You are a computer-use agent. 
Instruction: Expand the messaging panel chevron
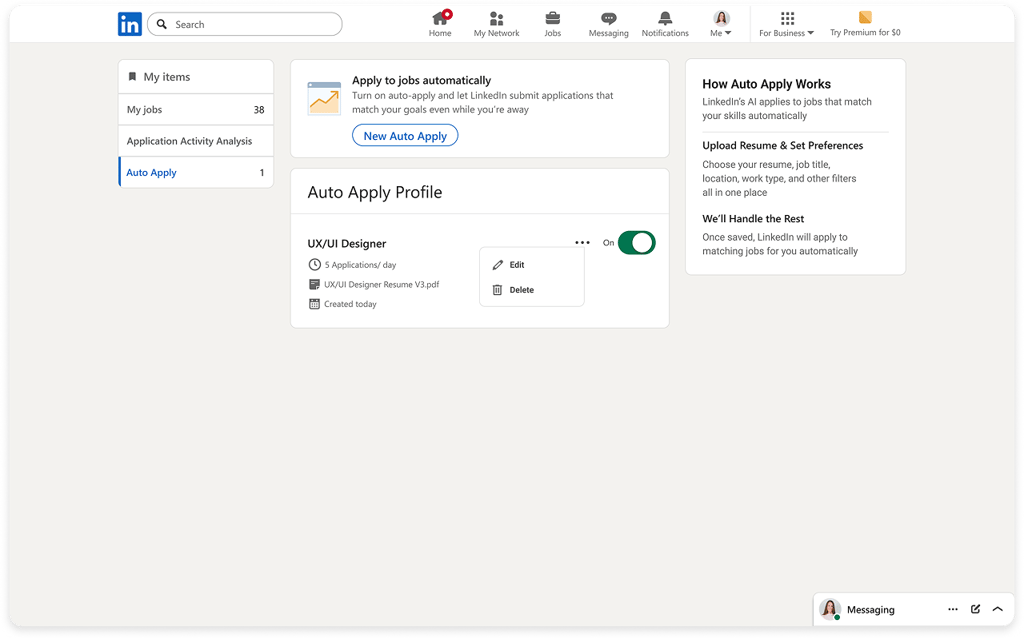pos(998,609)
